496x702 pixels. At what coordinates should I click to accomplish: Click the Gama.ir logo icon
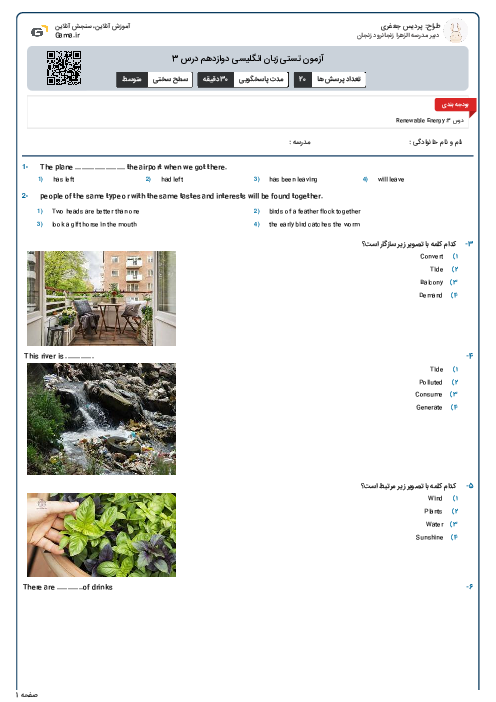39,31
